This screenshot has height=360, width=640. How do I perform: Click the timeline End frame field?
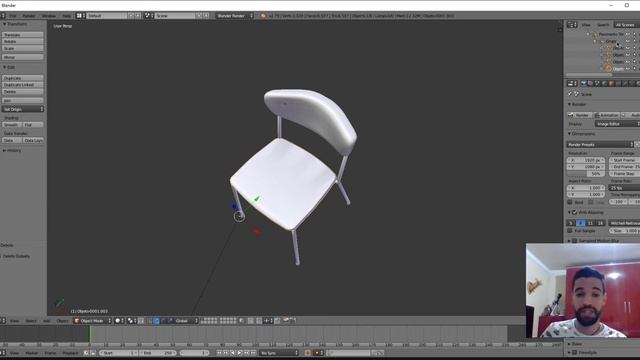click(158, 353)
